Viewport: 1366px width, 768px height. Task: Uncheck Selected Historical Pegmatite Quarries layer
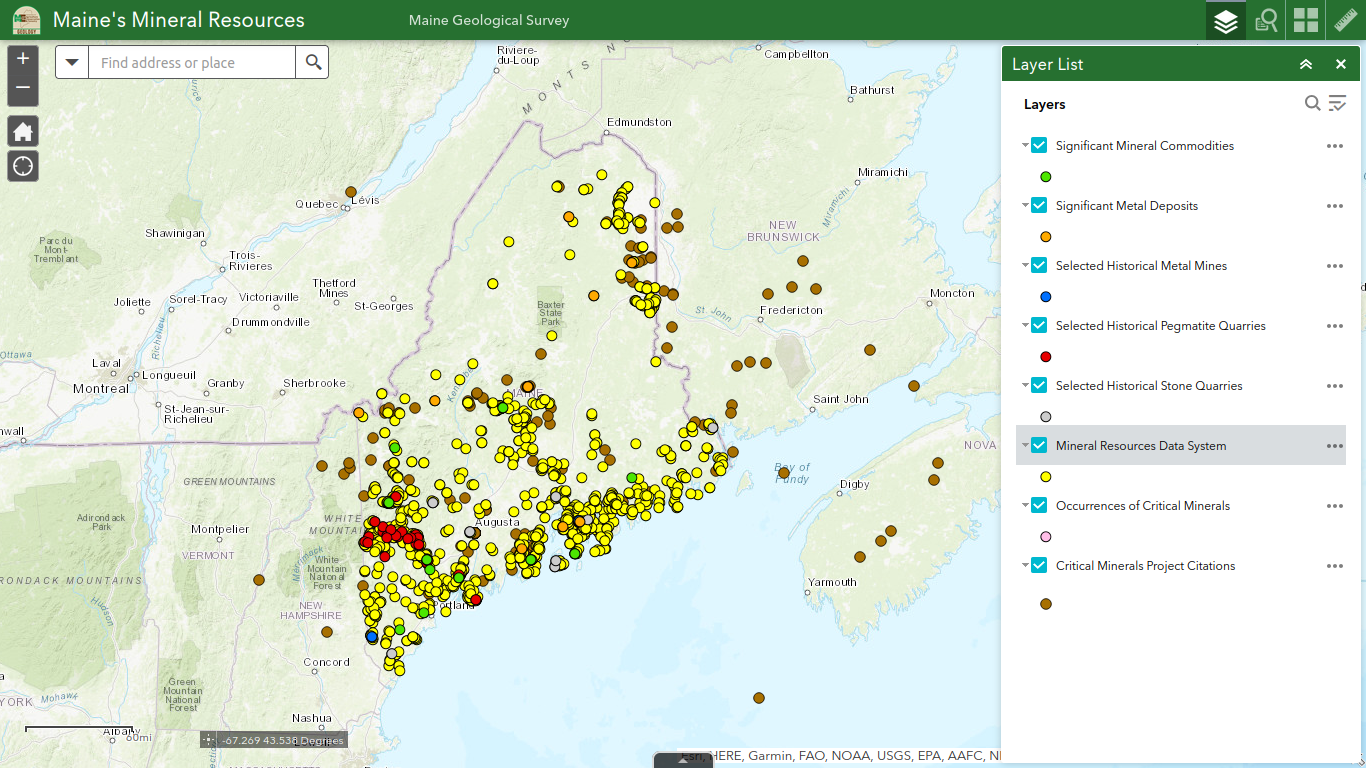point(1039,325)
